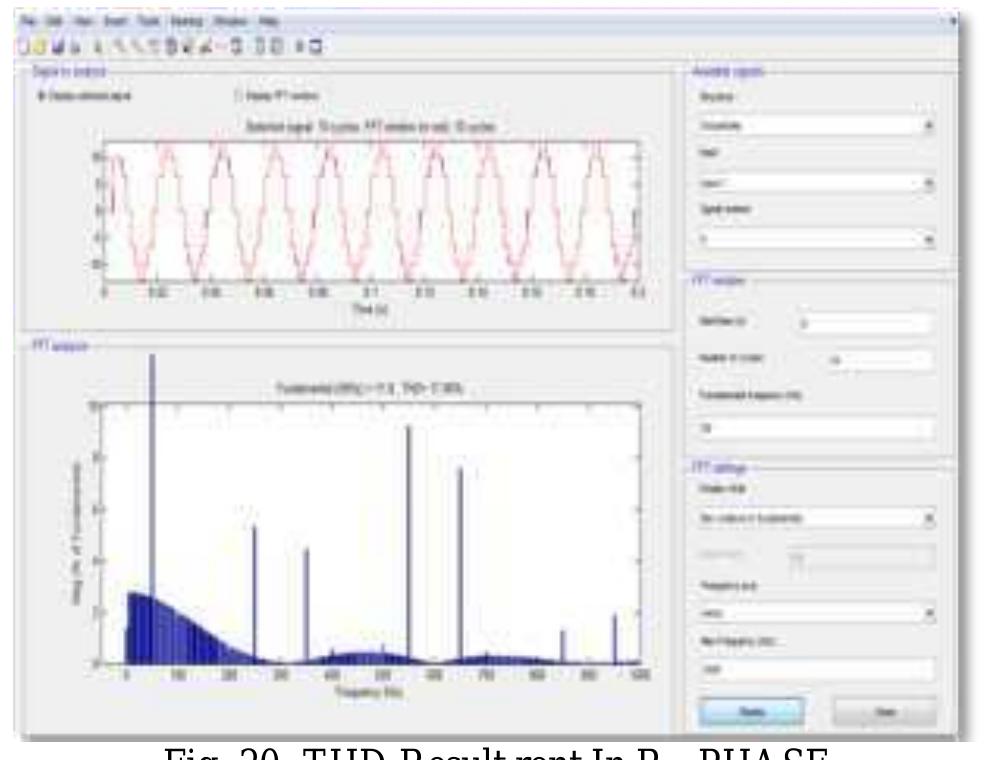Click the Save Figure toolbar icon

59,47
